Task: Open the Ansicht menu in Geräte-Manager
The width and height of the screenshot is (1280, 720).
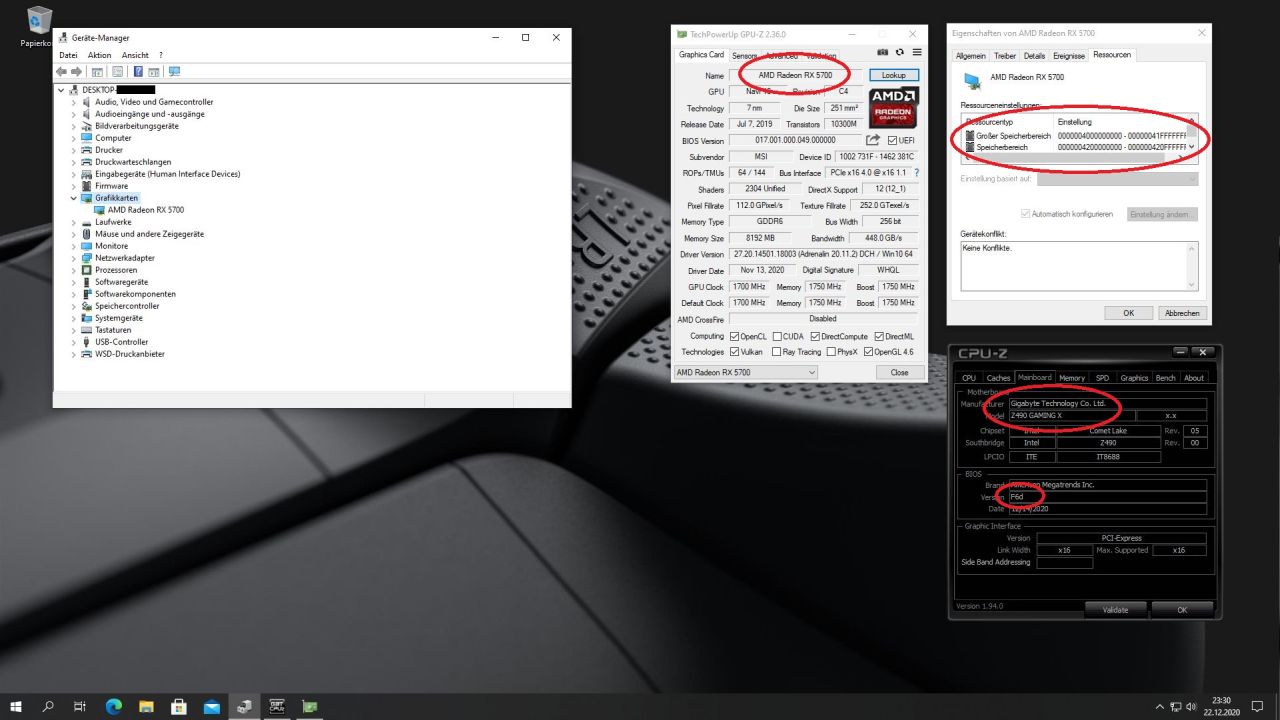Action: pos(135,55)
